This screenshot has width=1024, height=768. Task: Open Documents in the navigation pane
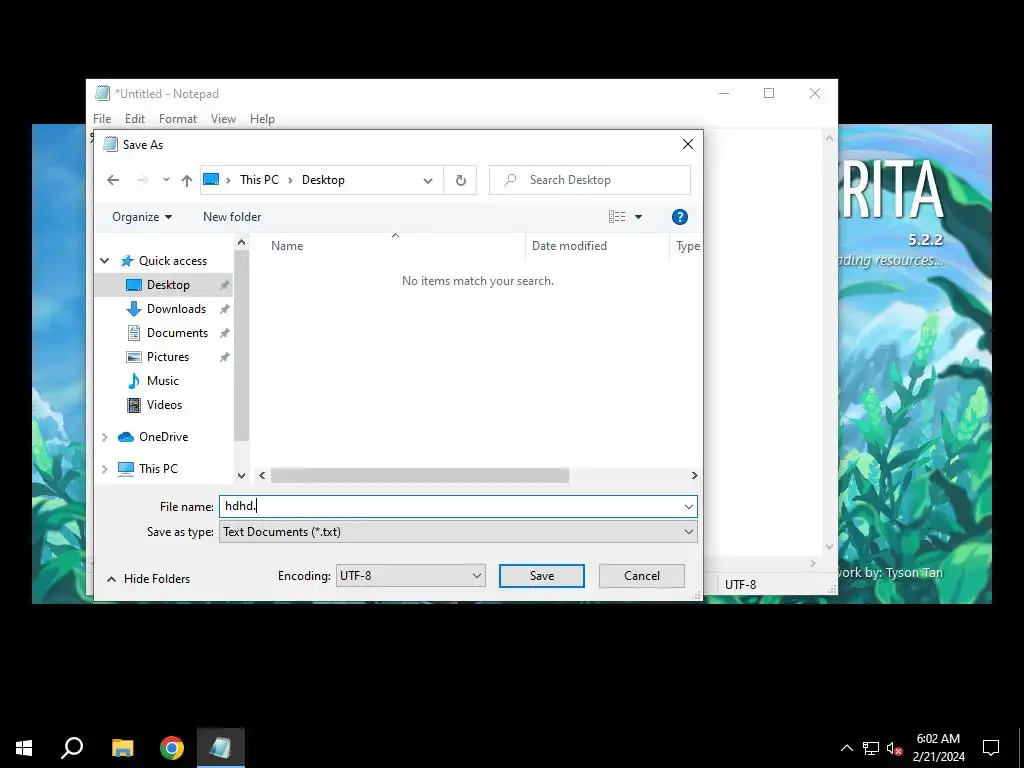pos(177,333)
